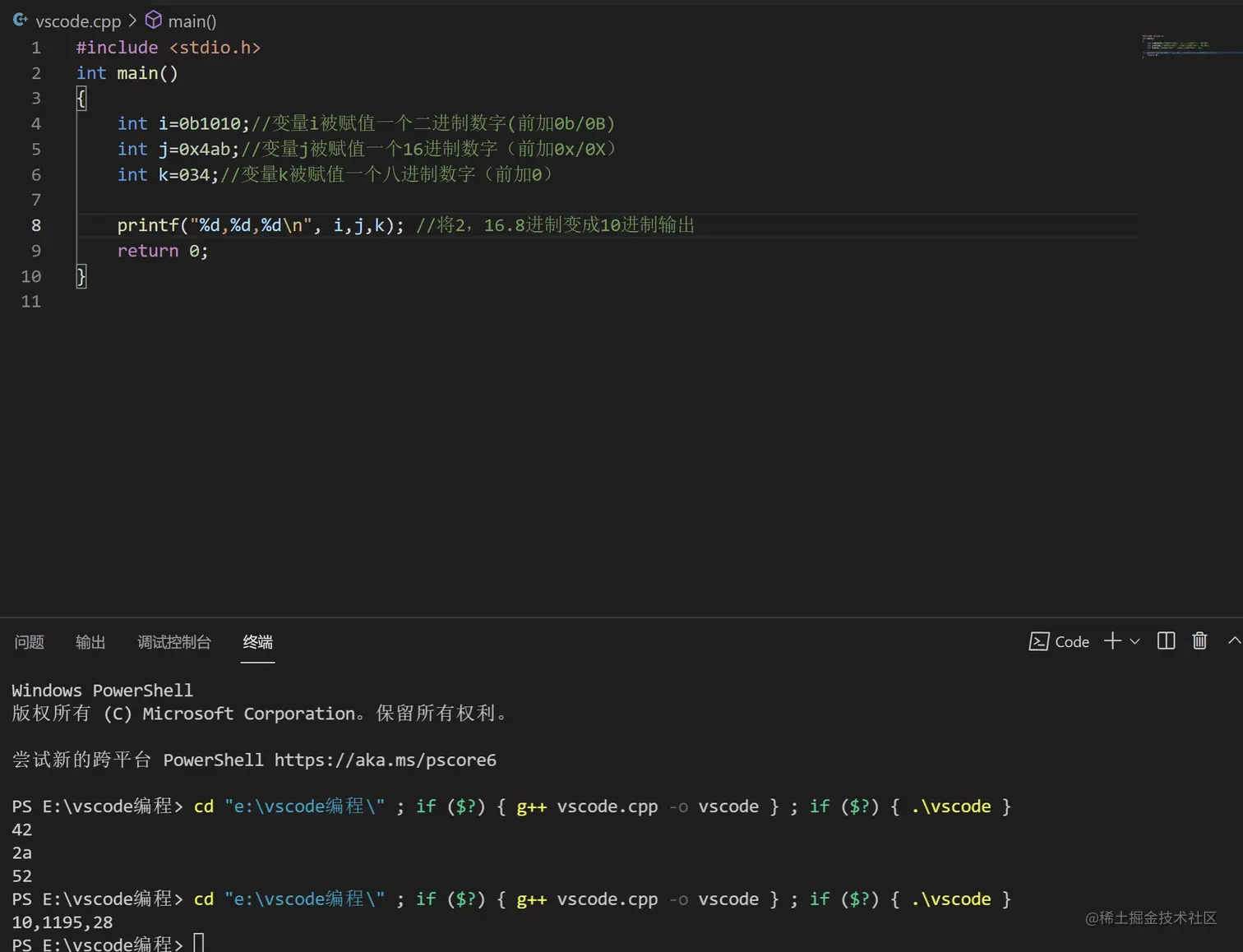Place cursor on int j=0x4ab statement

click(x=178, y=150)
